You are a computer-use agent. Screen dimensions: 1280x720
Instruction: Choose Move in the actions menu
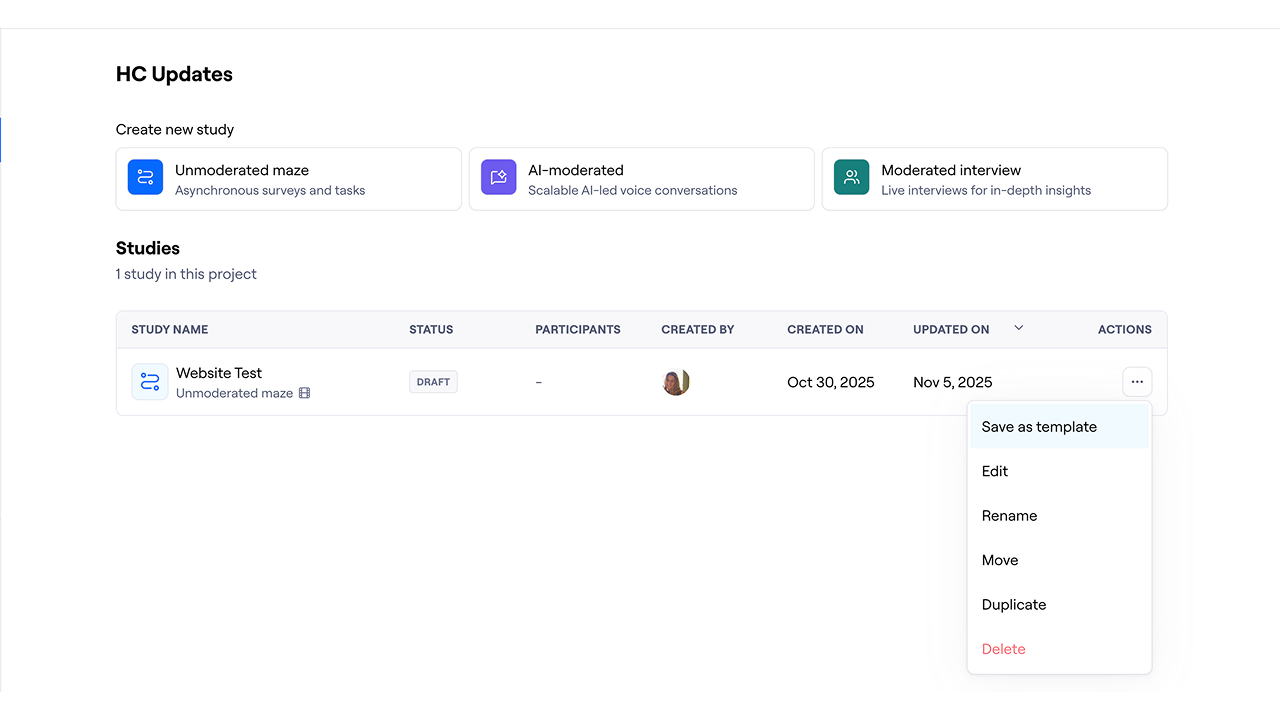coord(1000,560)
